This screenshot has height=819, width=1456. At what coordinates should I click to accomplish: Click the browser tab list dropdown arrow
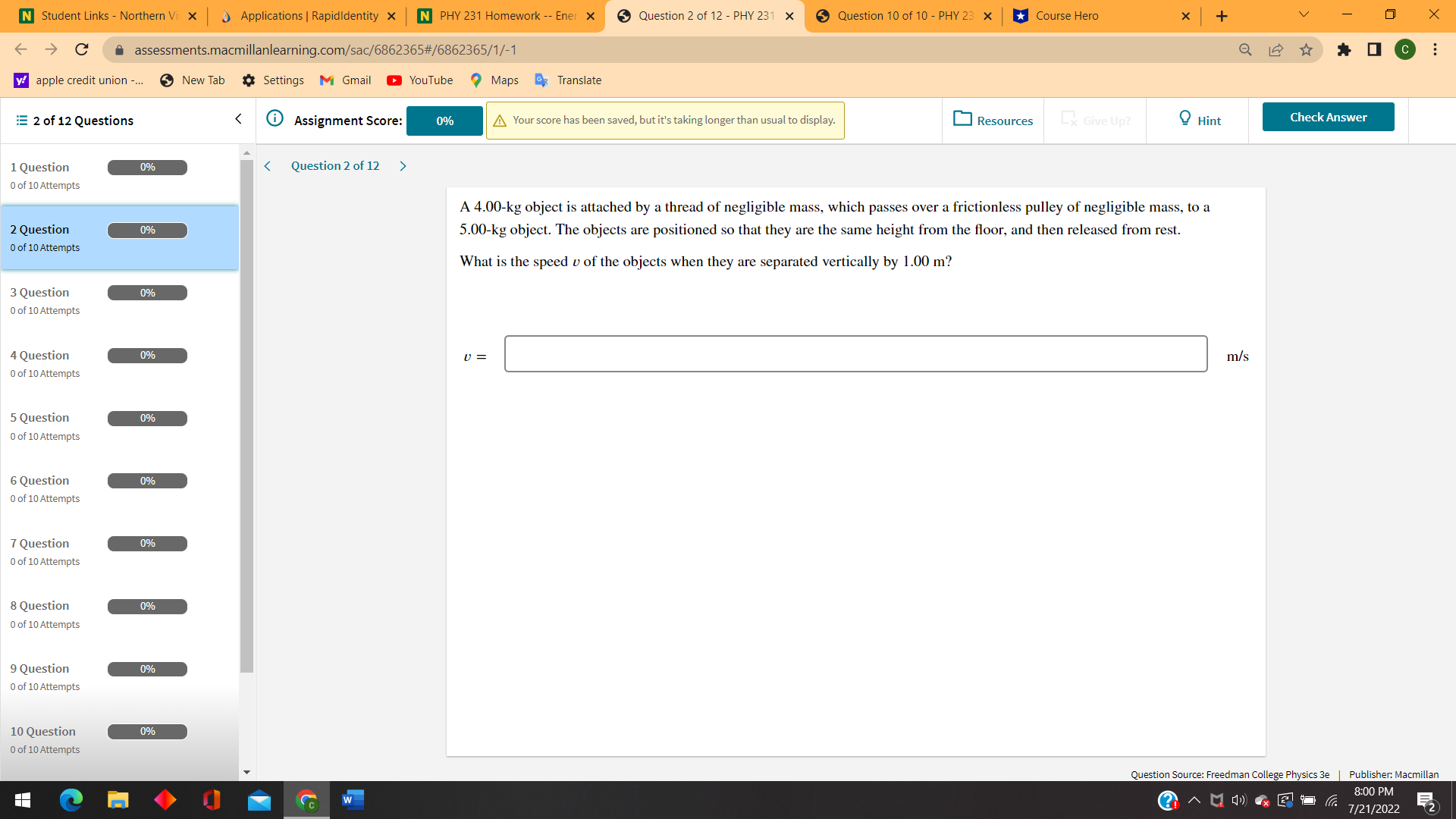(1303, 14)
